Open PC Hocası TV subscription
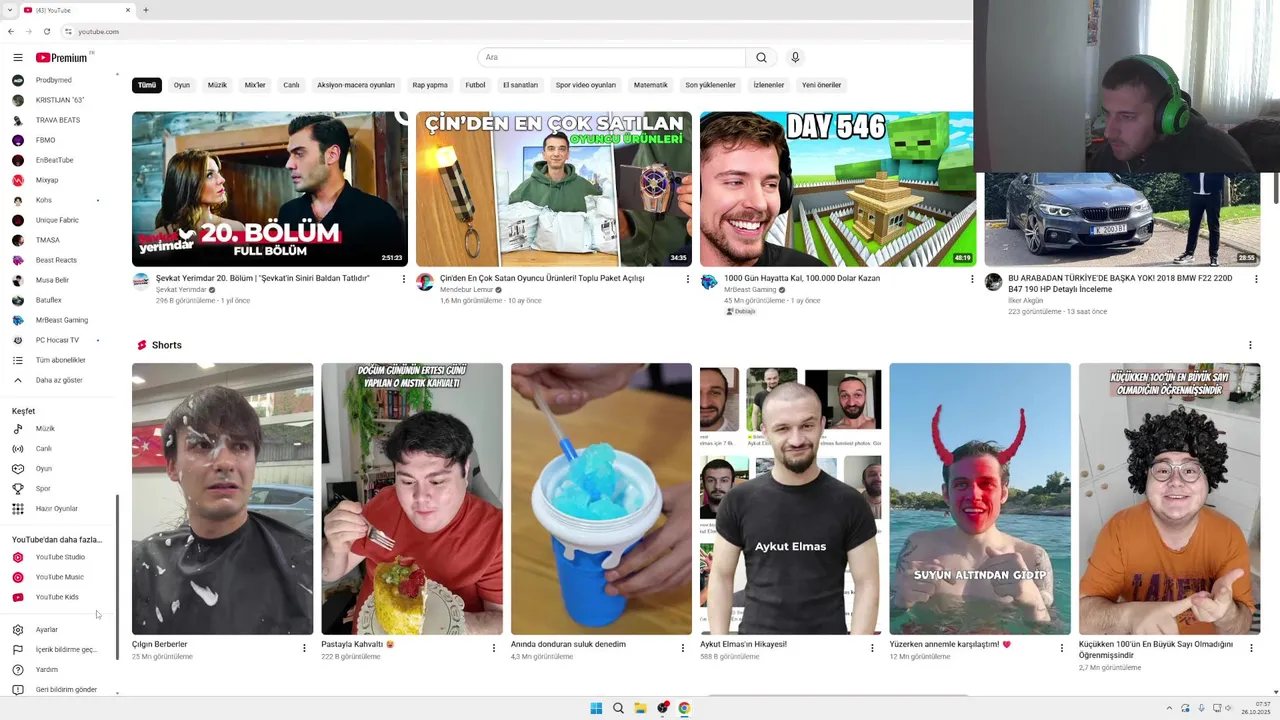Image resolution: width=1280 pixels, height=720 pixels. (x=60, y=340)
